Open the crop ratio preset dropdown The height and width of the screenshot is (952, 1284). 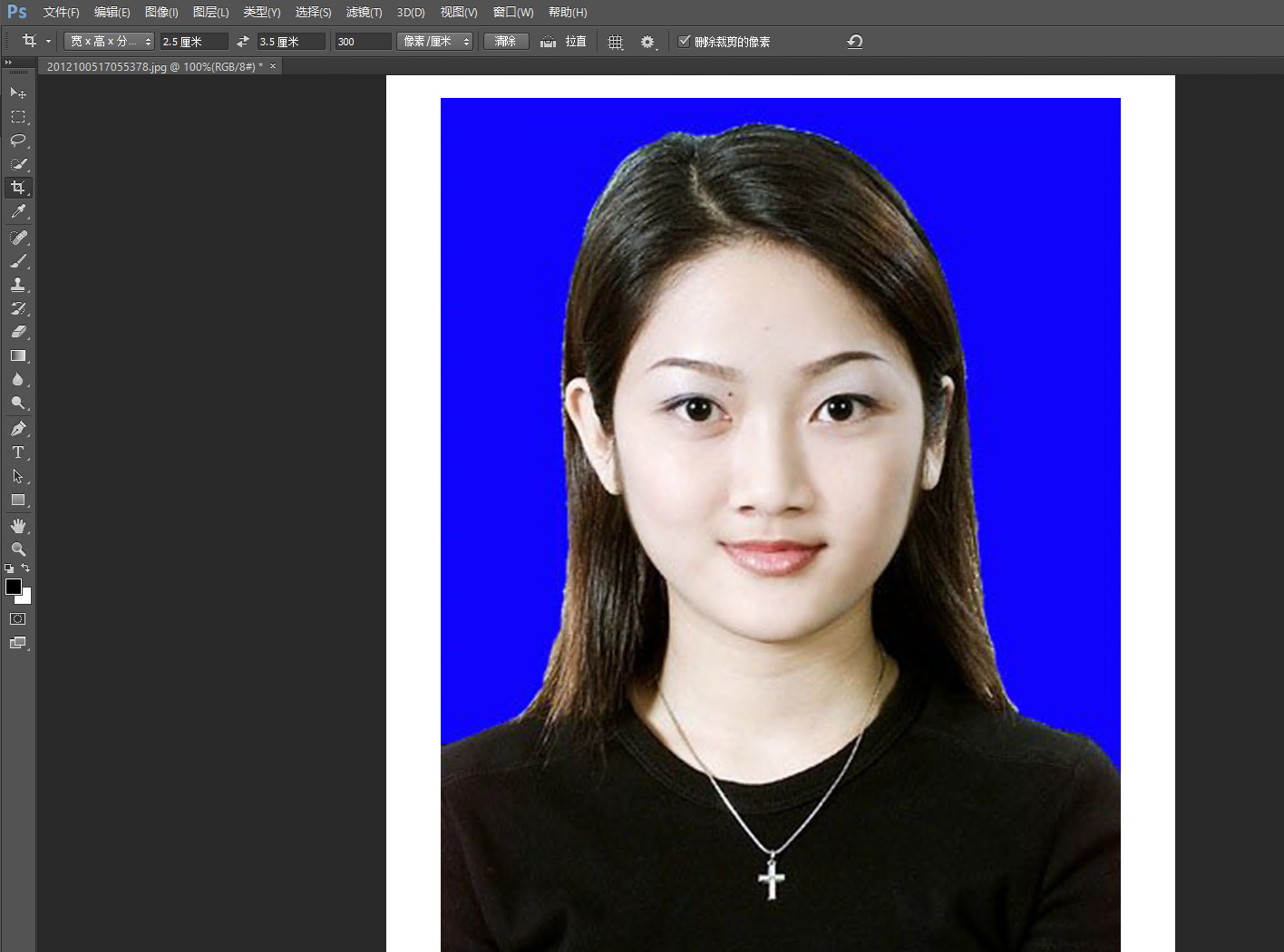coord(109,42)
